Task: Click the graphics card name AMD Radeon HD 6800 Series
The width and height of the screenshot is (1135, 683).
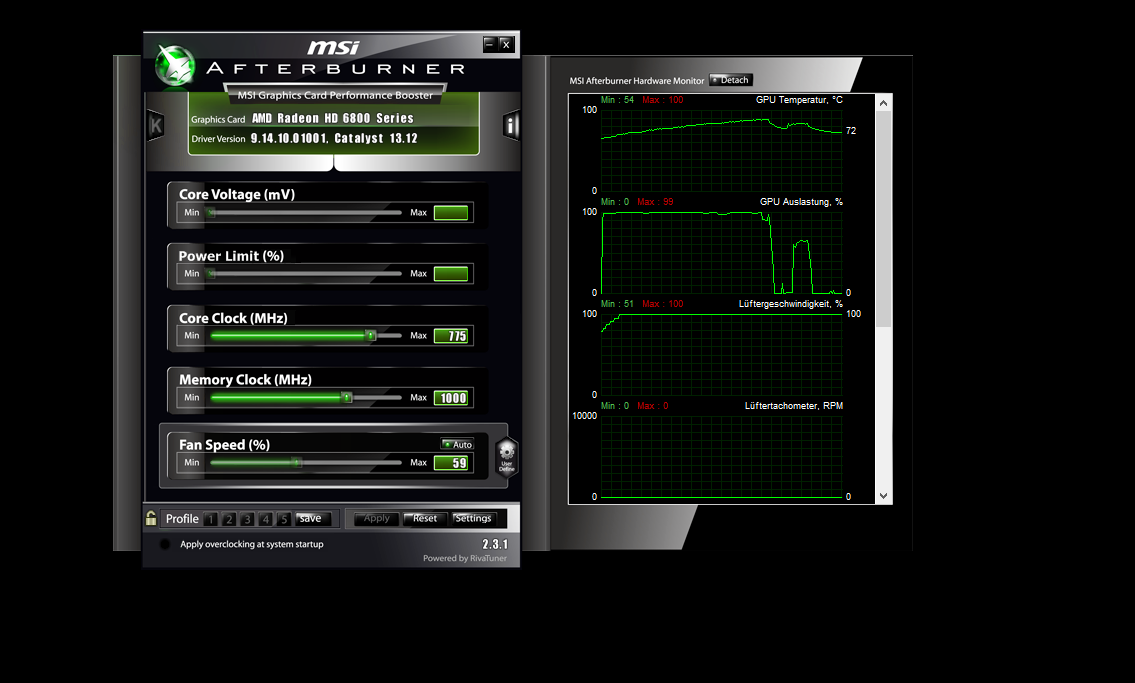Action: pyautogui.click(x=333, y=119)
